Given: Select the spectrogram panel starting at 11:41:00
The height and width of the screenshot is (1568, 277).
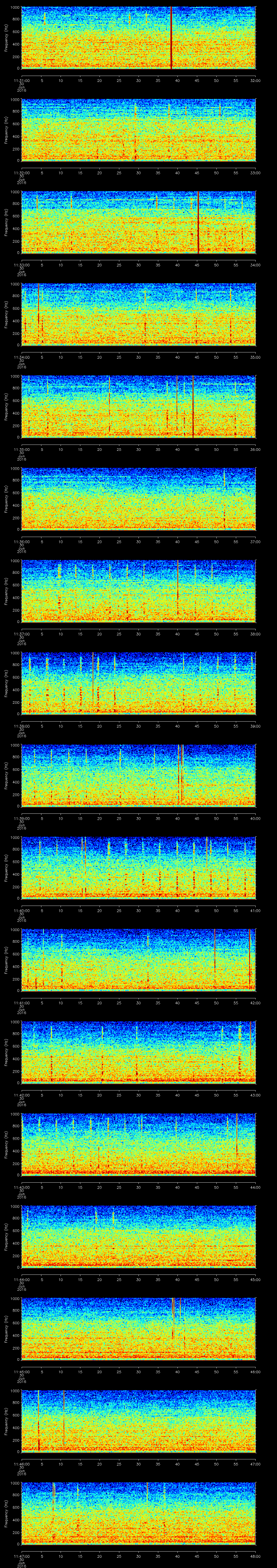Looking at the screenshot, I should click(x=139, y=960).
